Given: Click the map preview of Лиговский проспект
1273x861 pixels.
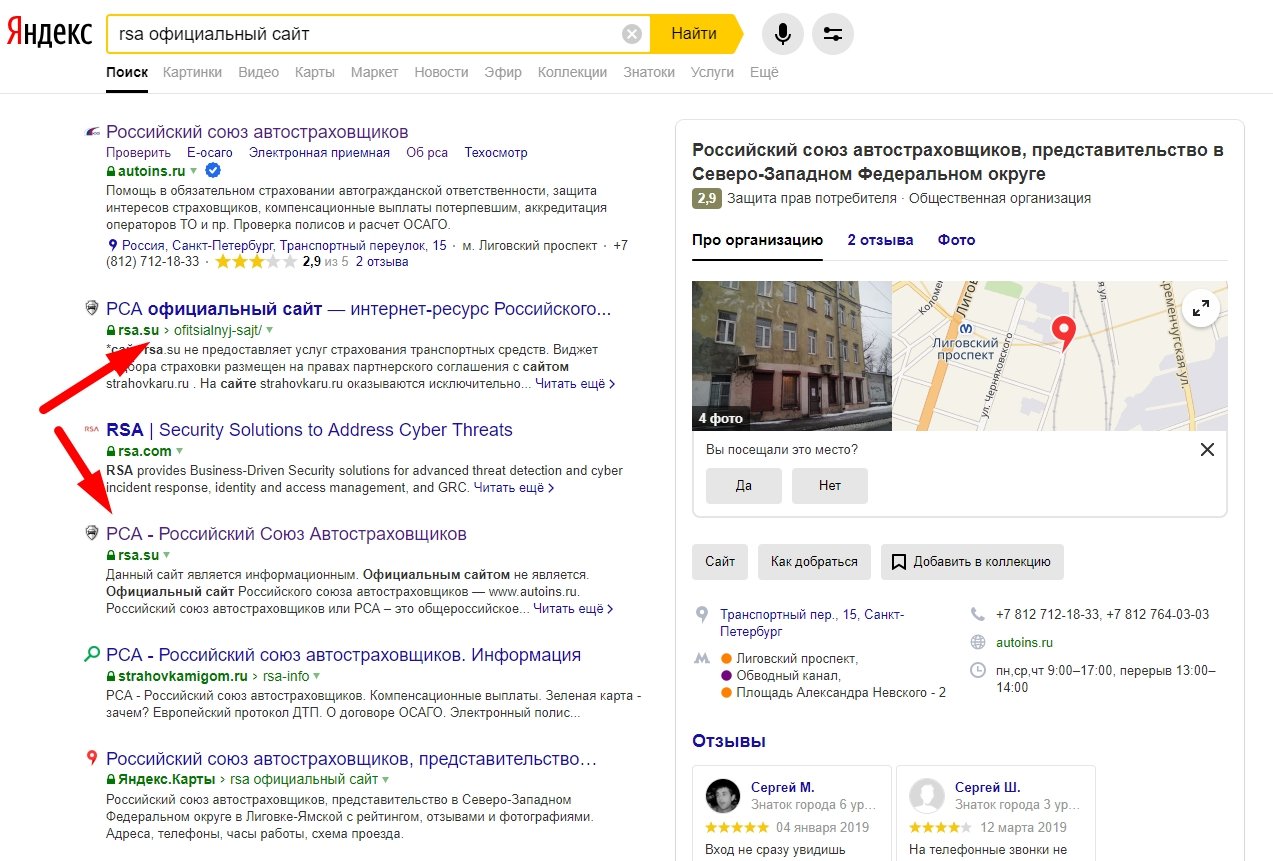Looking at the screenshot, I should pos(1060,356).
